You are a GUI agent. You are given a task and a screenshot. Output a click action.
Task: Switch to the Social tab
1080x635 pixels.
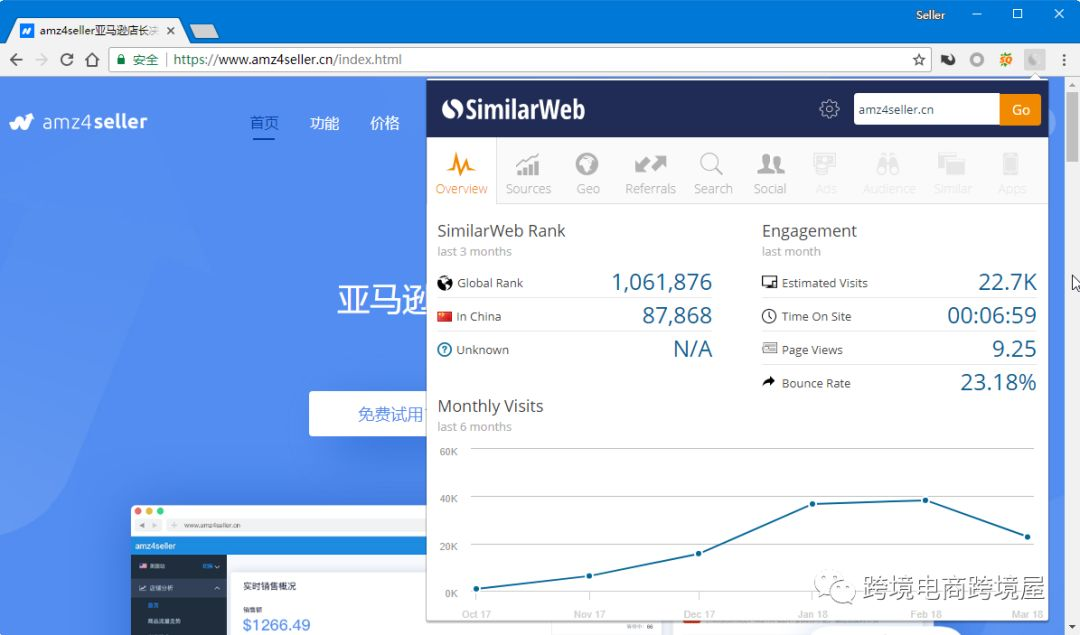[x=769, y=173]
